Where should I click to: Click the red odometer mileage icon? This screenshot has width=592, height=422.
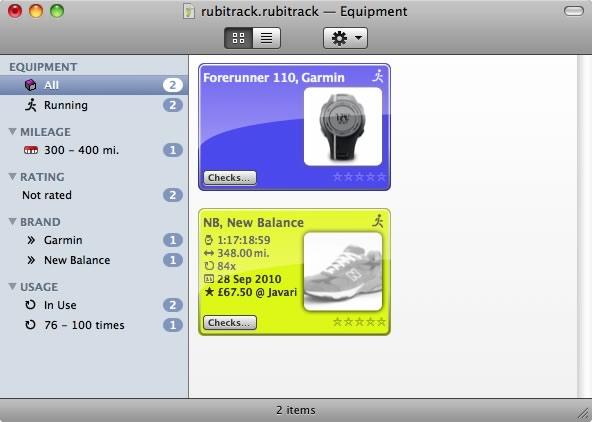[x=31, y=150]
